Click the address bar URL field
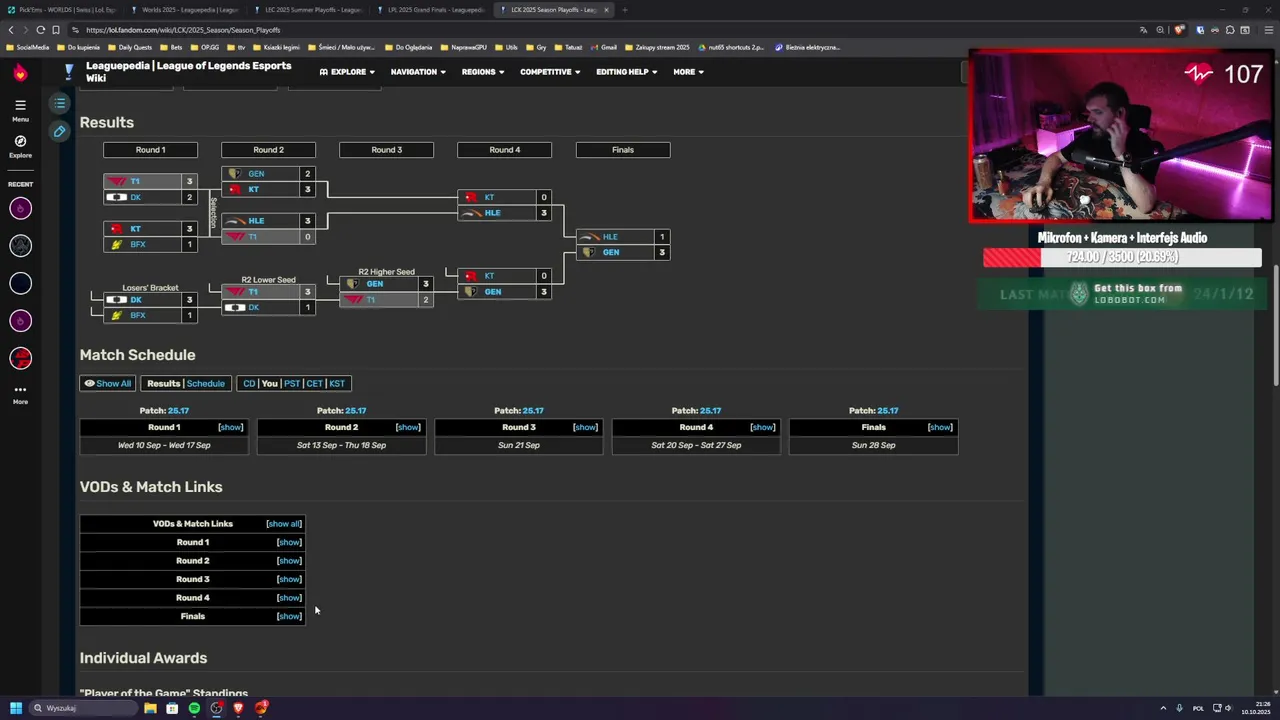Image resolution: width=1280 pixels, height=720 pixels. click(600, 30)
